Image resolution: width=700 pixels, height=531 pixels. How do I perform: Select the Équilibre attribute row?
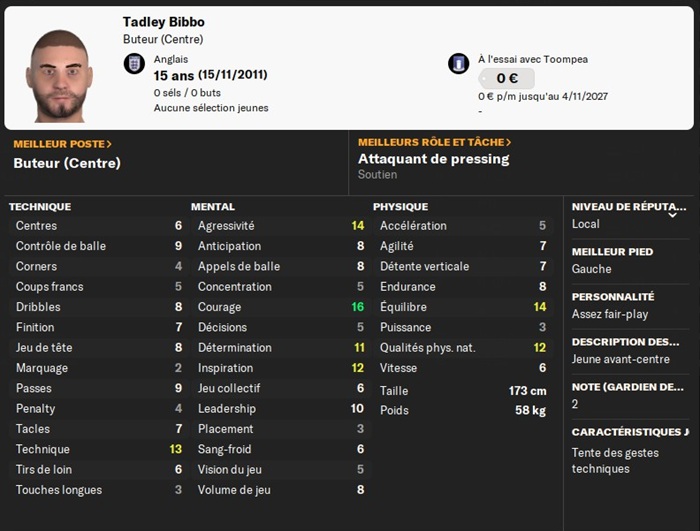click(x=462, y=307)
